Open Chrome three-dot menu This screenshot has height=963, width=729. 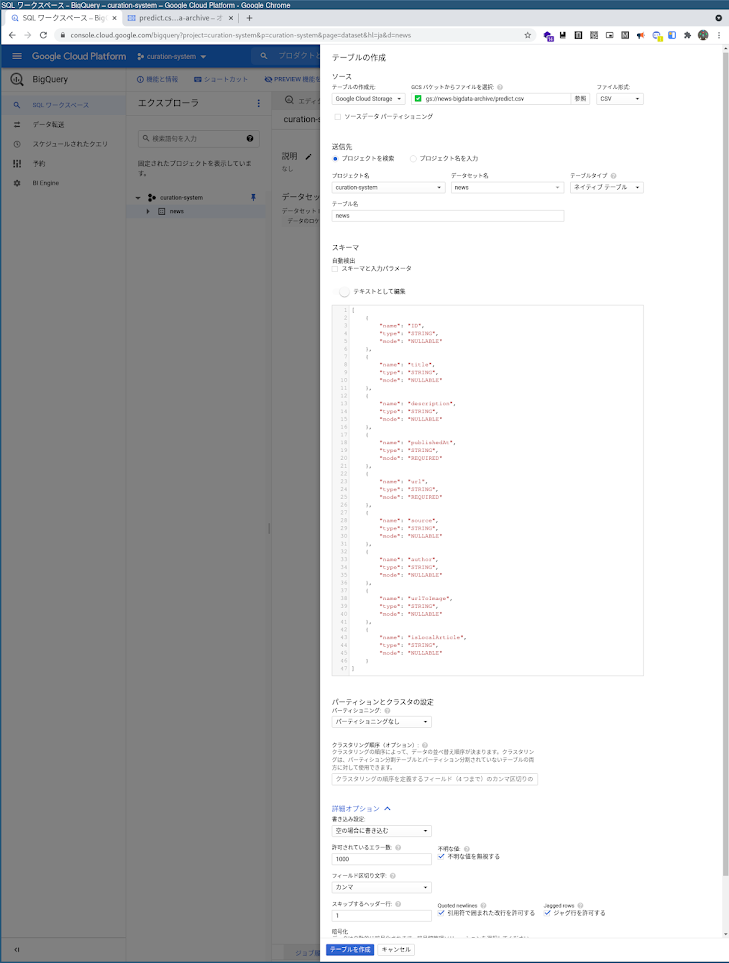(719, 35)
